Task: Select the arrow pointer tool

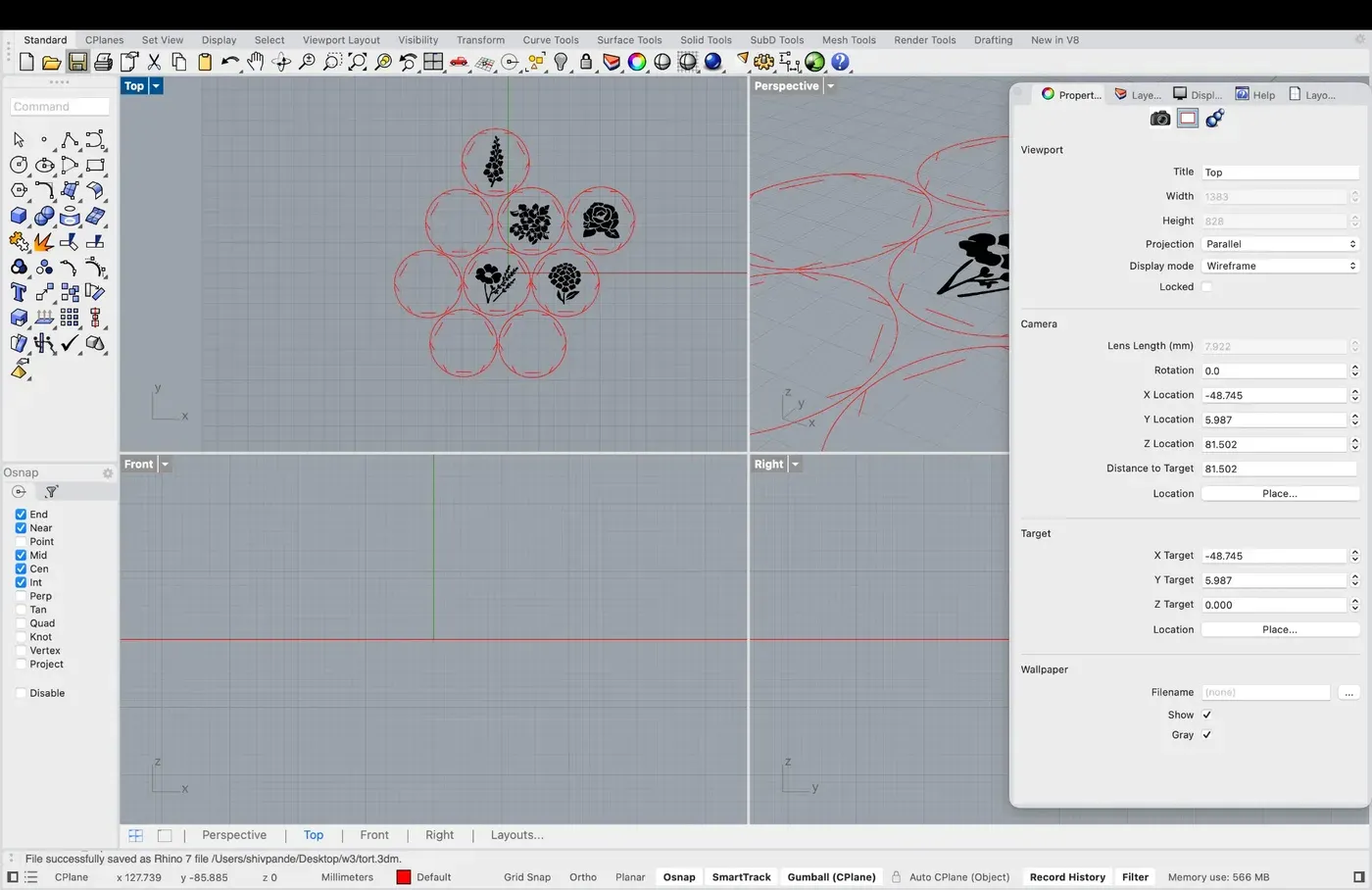Action: [x=19, y=140]
